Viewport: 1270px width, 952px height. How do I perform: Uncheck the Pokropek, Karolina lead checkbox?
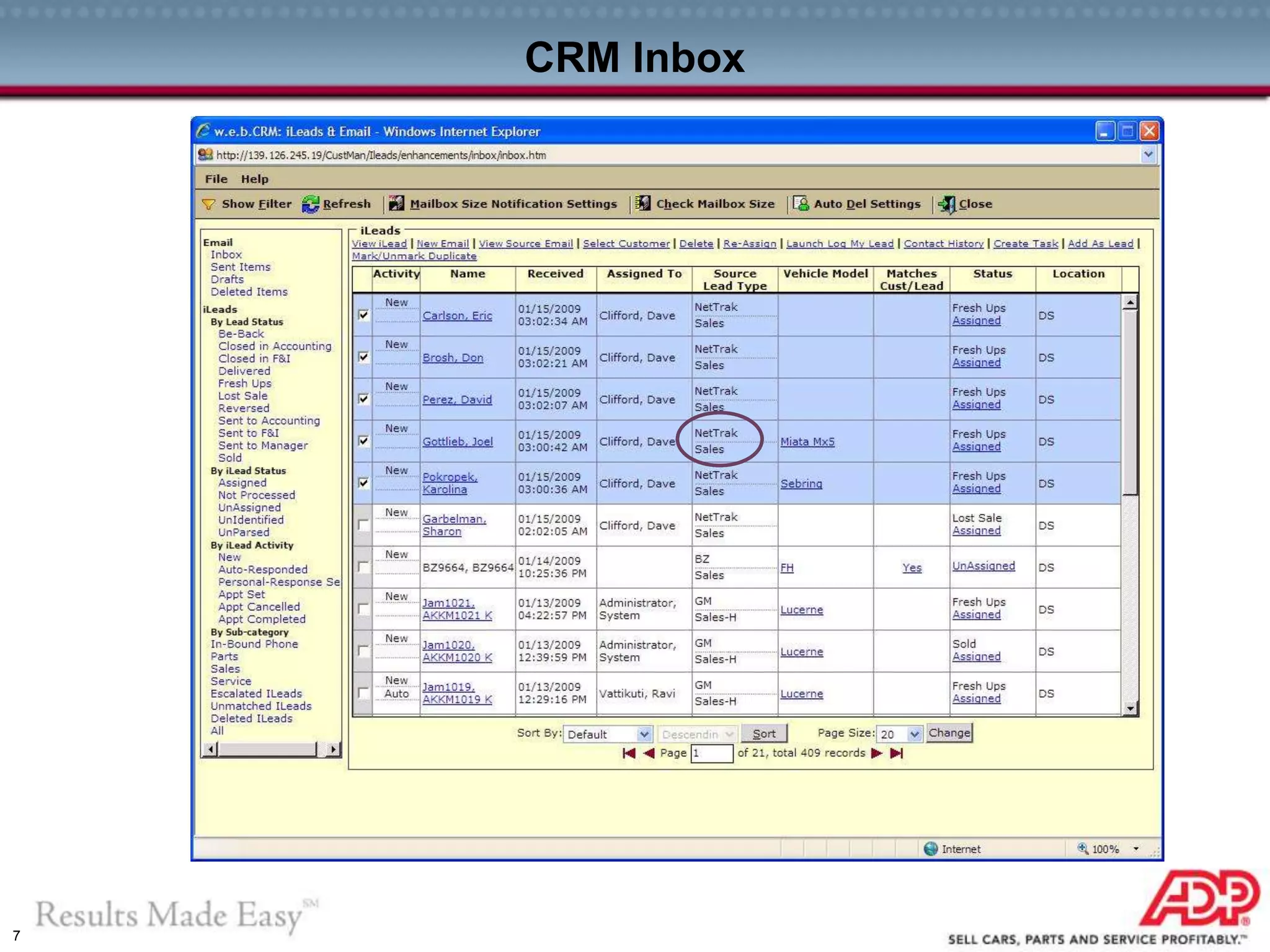point(363,483)
